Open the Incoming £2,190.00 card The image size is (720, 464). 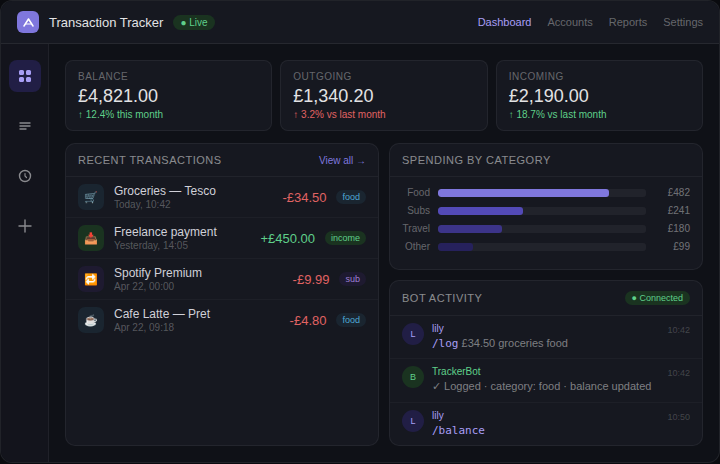599,96
